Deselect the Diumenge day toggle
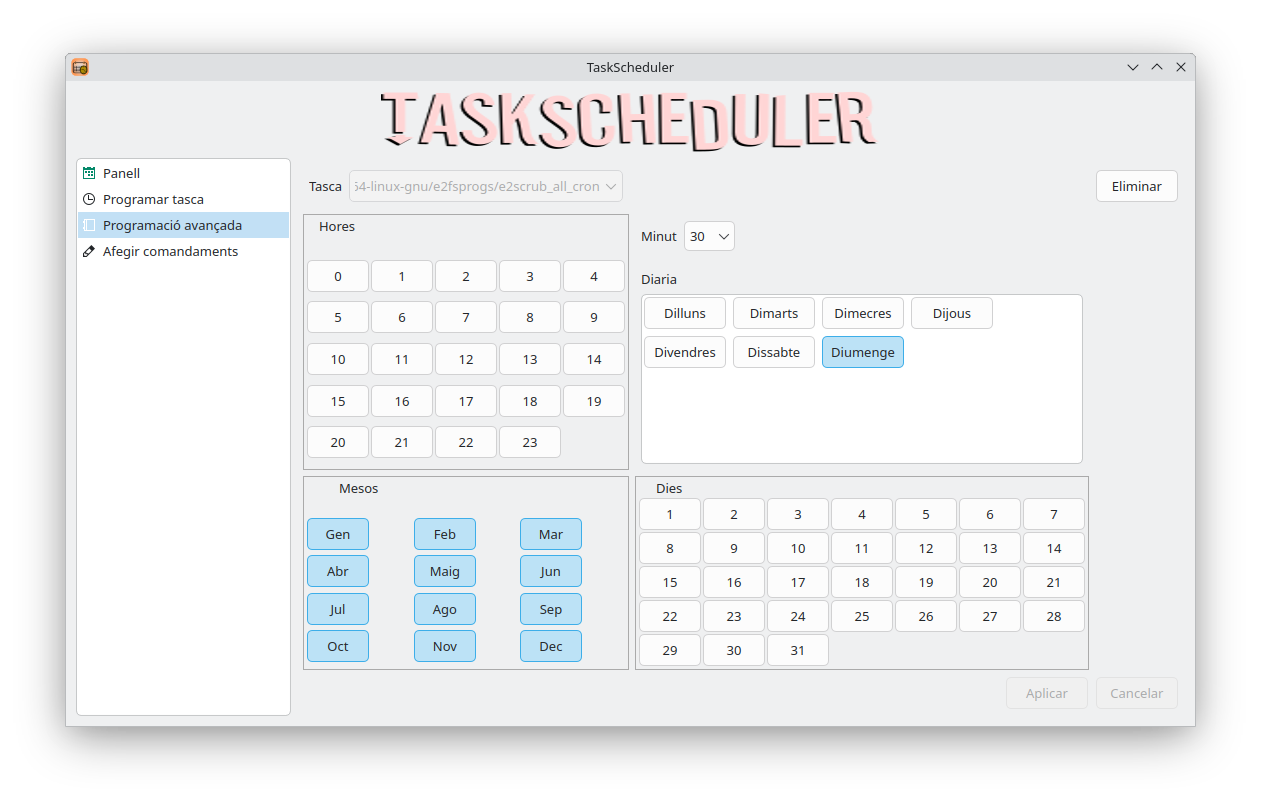Image resolution: width=1261 pixels, height=804 pixels. [862, 352]
